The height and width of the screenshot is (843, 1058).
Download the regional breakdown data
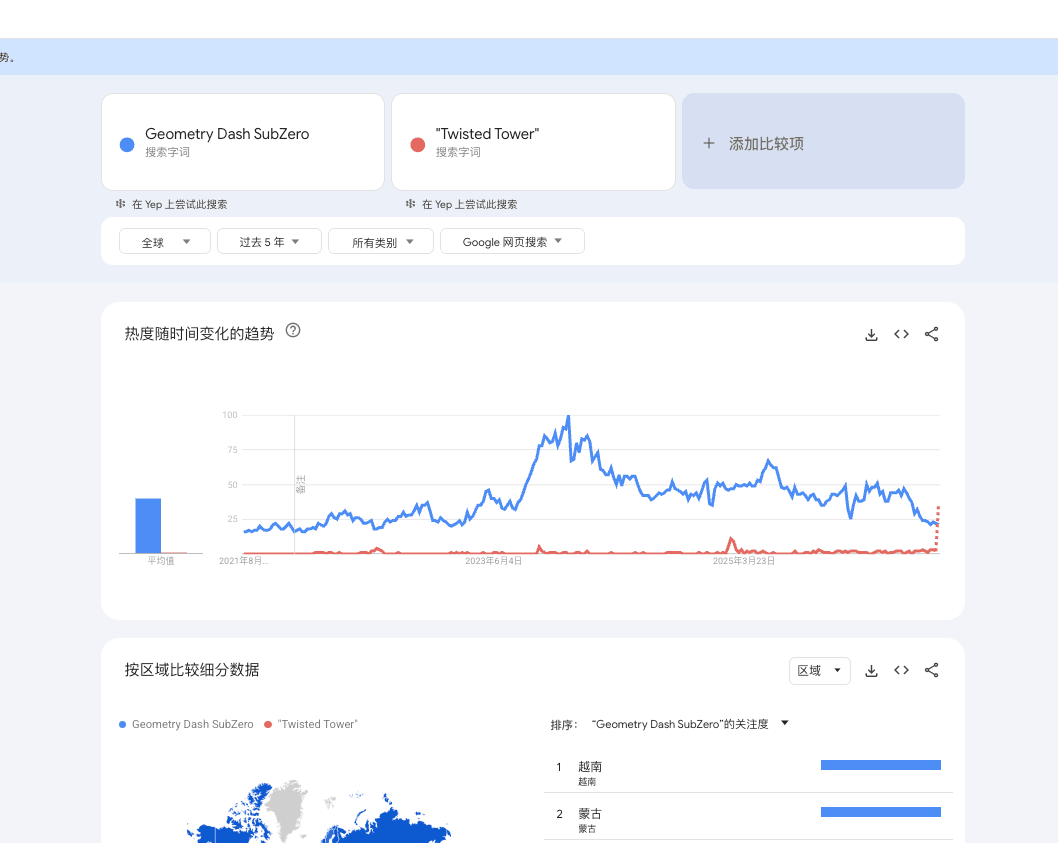[x=871, y=670]
